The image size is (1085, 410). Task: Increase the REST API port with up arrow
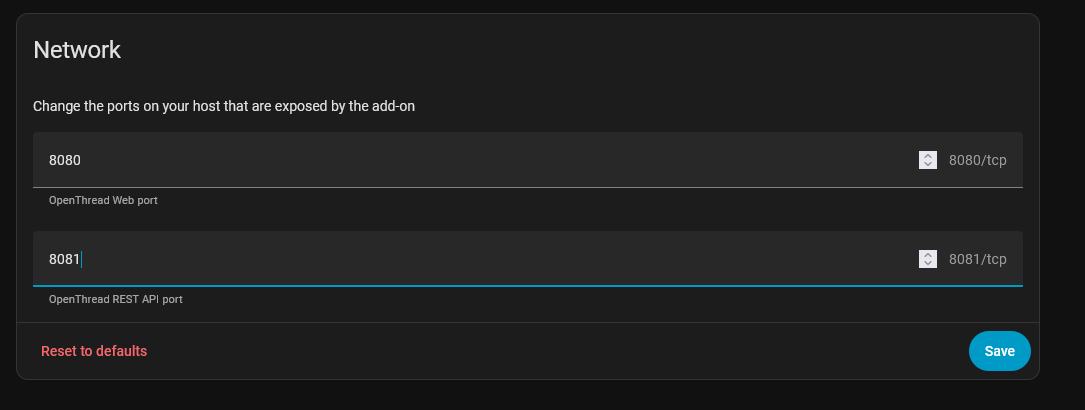[x=928, y=254]
